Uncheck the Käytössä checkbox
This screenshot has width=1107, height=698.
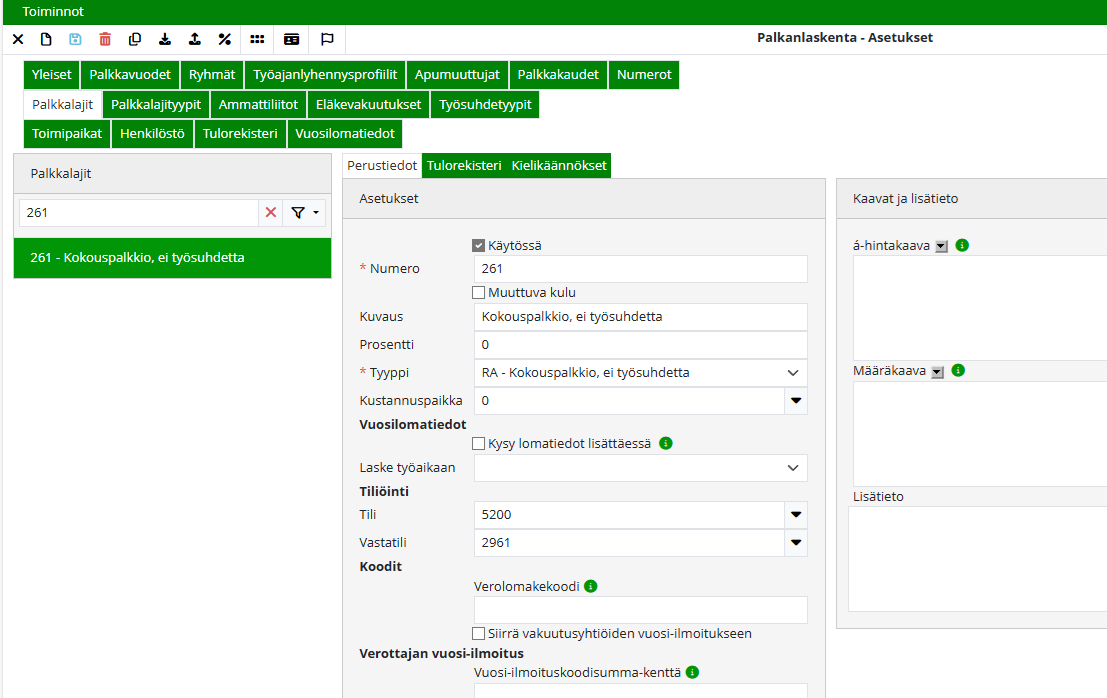pos(479,243)
